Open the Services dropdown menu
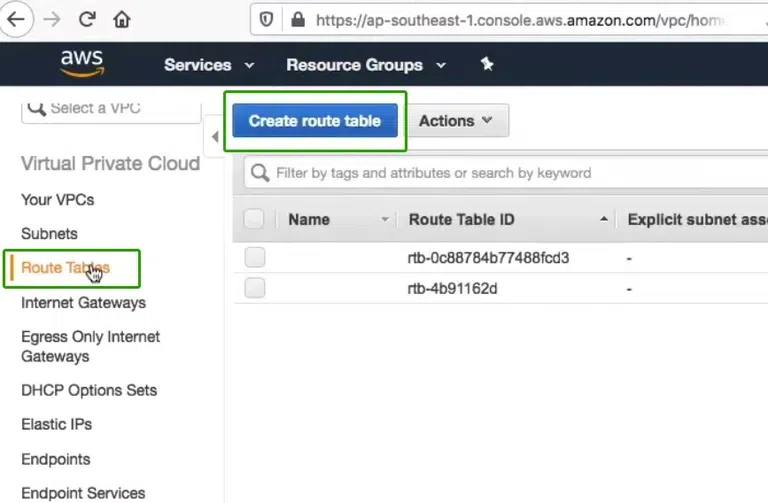This screenshot has height=503, width=768. tap(208, 65)
